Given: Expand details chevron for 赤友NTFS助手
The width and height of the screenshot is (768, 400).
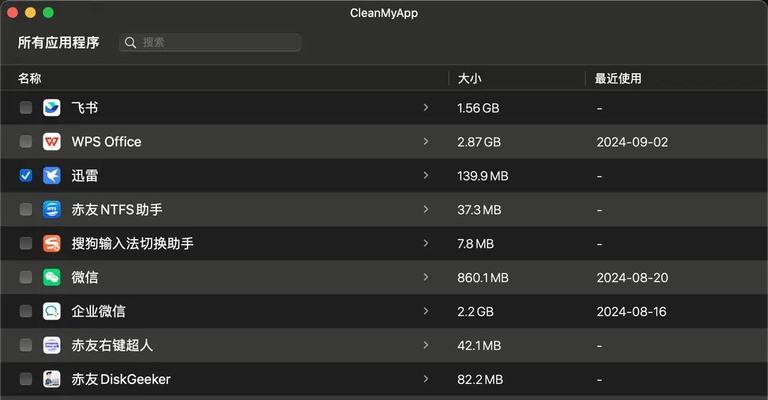Looking at the screenshot, I should pyautogui.click(x=426, y=210).
